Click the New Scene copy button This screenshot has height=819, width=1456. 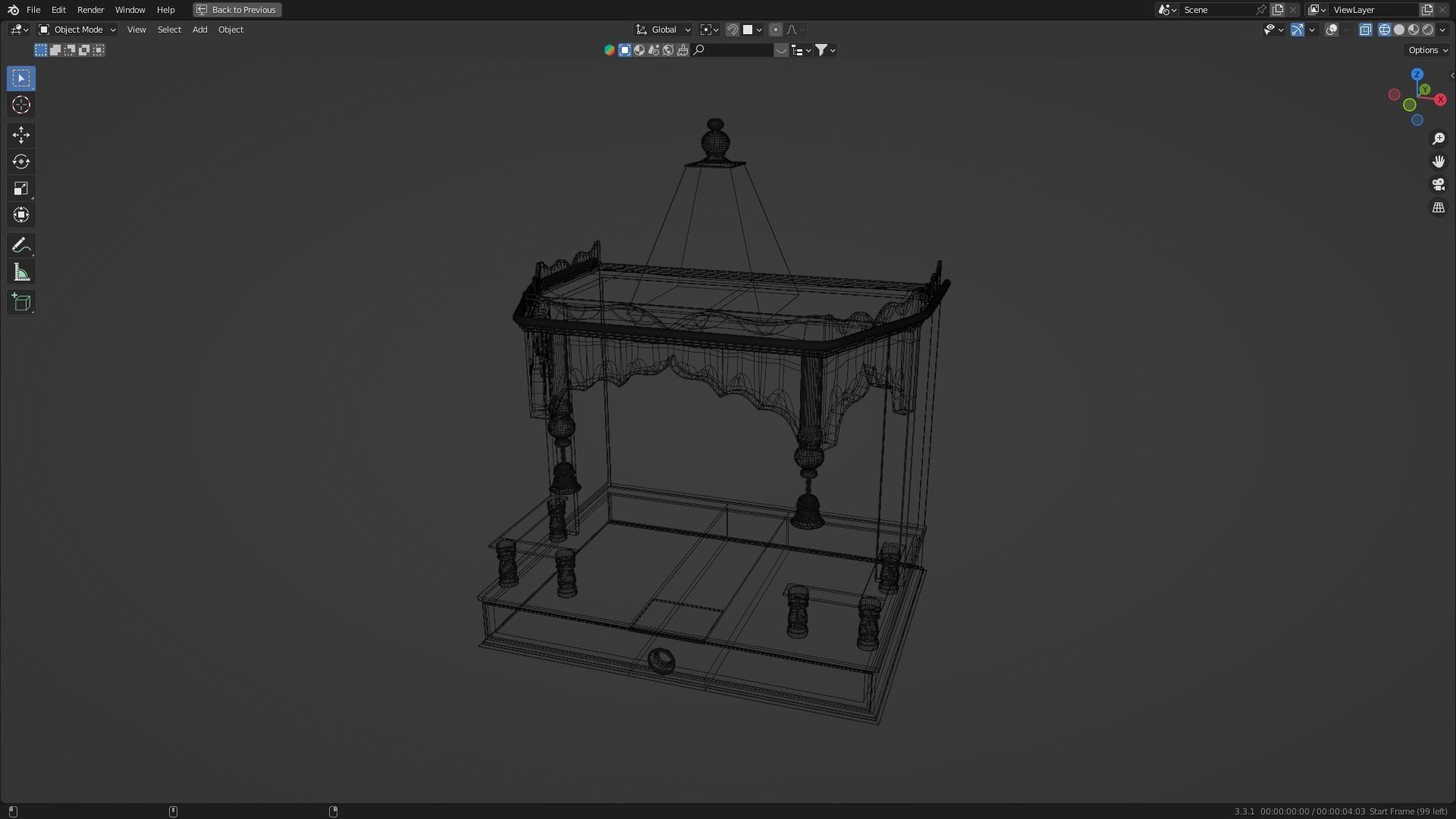click(1279, 9)
